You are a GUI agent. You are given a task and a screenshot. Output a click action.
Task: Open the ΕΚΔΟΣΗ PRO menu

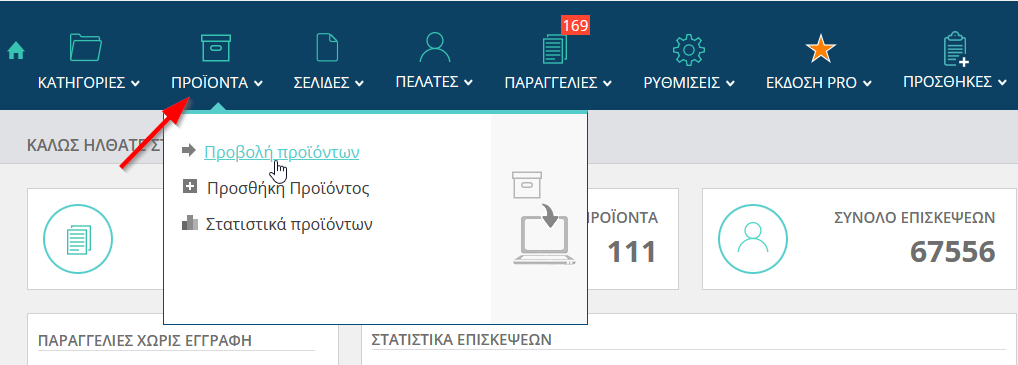pos(819,83)
